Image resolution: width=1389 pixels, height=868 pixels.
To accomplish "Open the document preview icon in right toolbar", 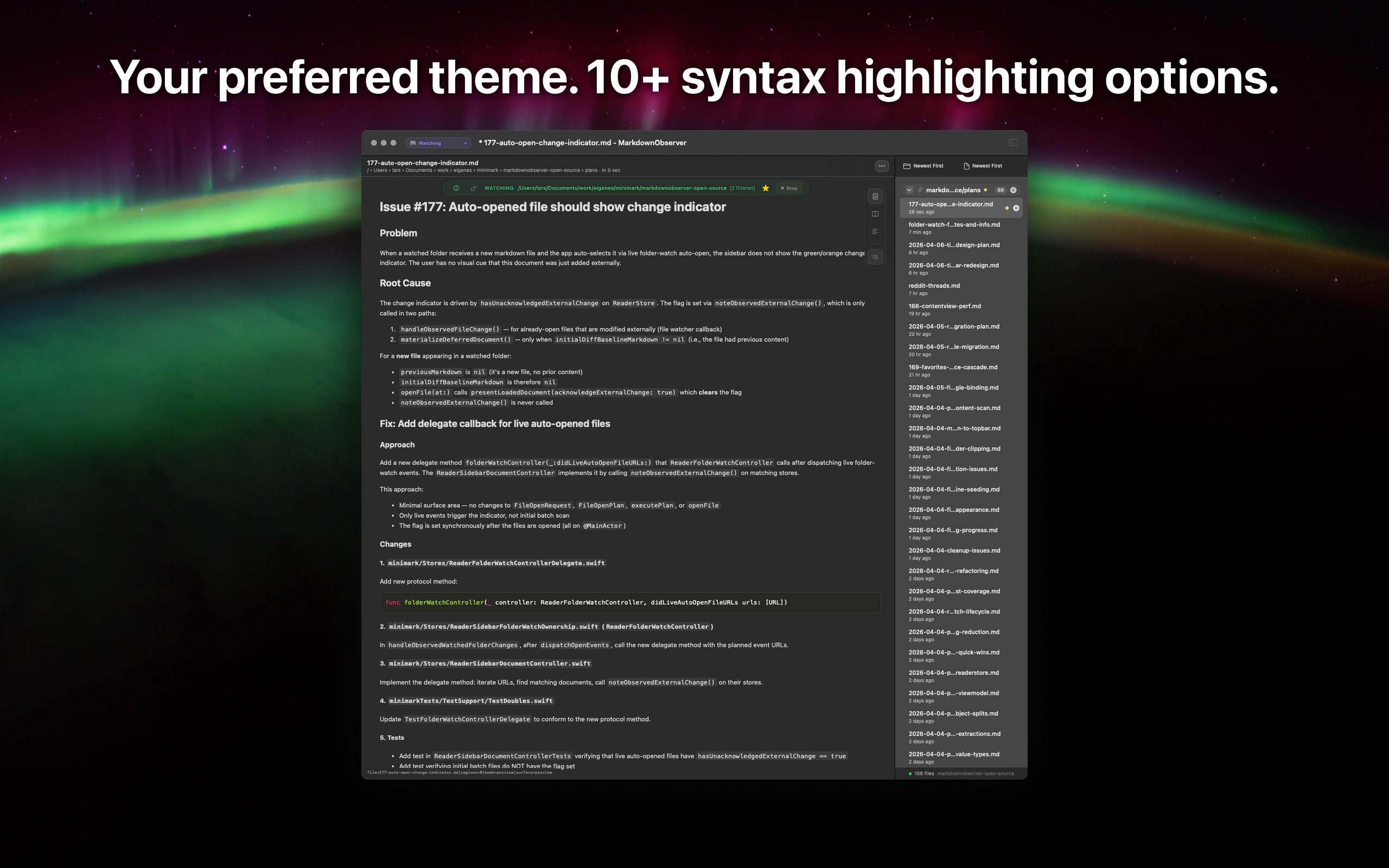I will pyautogui.click(x=875, y=196).
